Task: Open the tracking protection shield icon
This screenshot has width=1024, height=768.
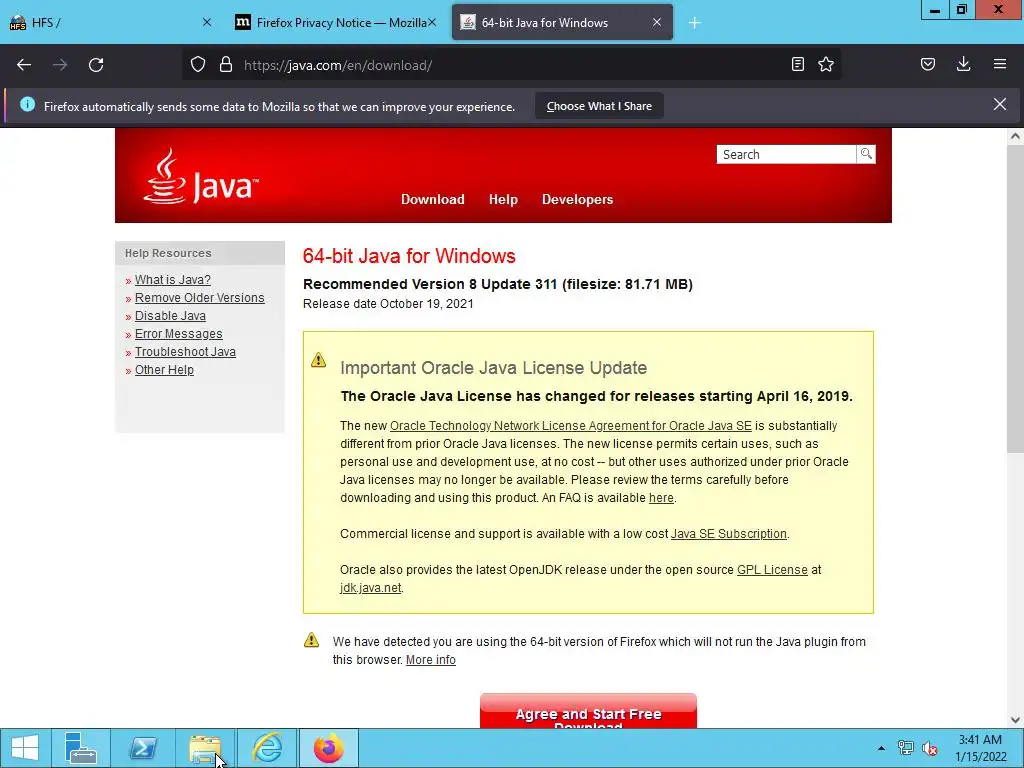Action: [198, 65]
